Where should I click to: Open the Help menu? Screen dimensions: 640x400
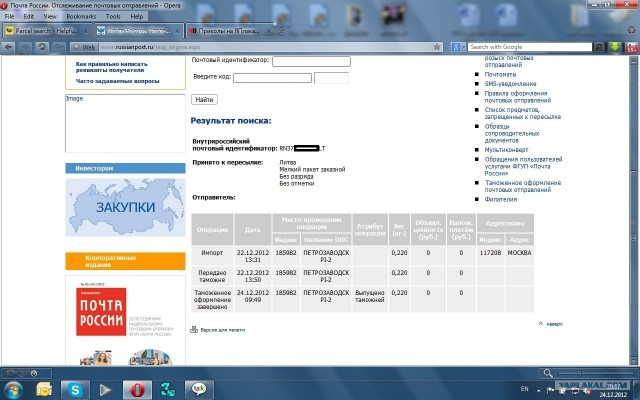tap(137, 16)
